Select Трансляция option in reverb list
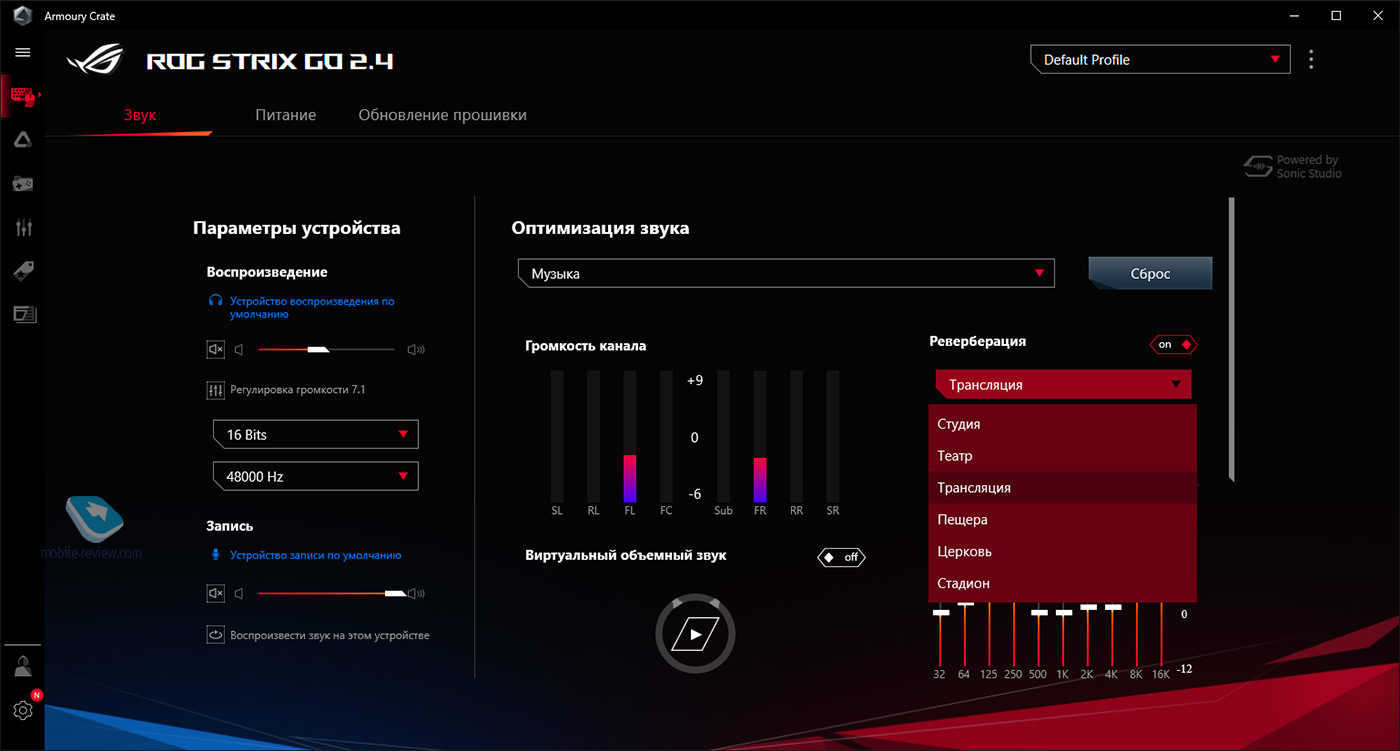Image resolution: width=1400 pixels, height=751 pixels. [1062, 488]
